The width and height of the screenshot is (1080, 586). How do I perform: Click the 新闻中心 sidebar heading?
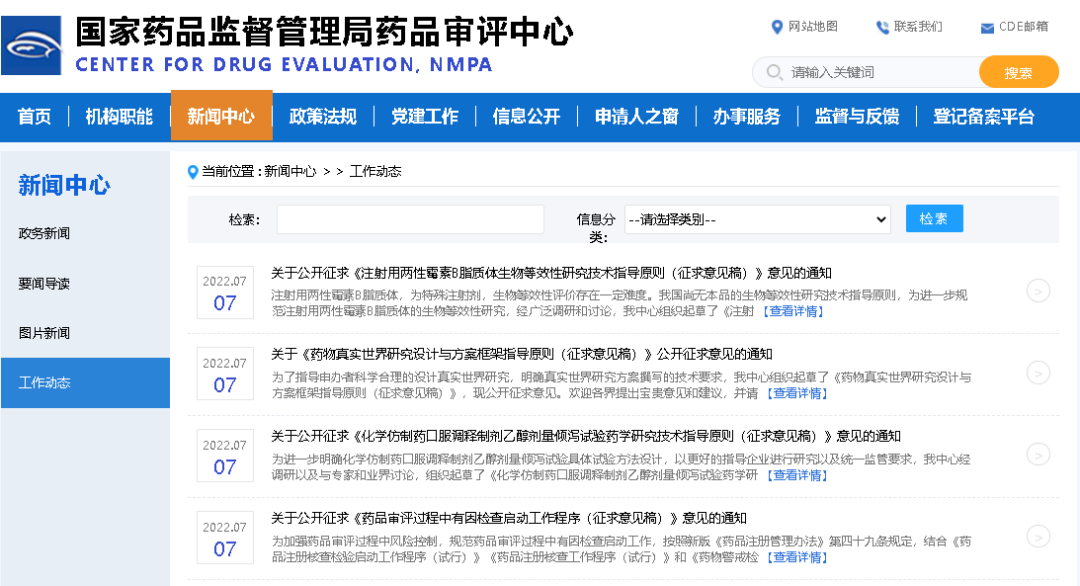[x=64, y=185]
